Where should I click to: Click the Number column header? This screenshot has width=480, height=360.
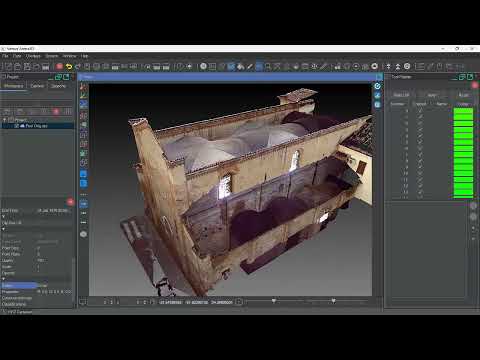[x=397, y=104]
